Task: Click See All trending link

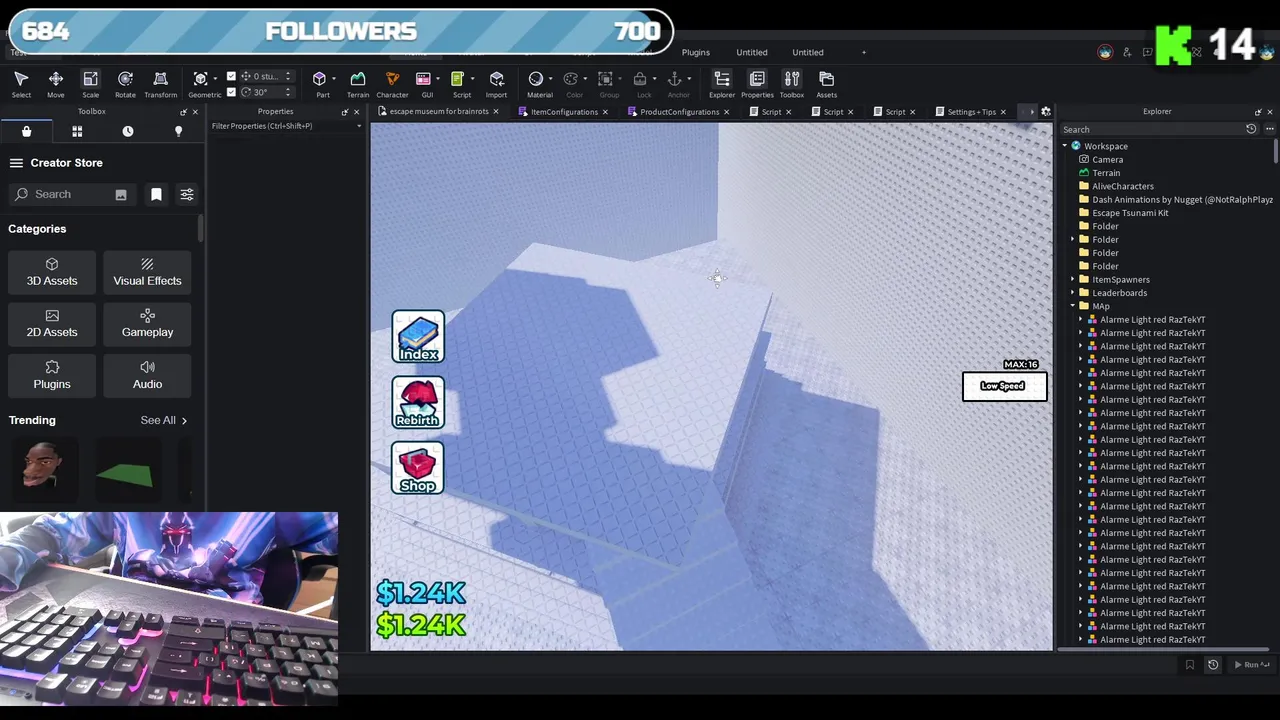Action: click(164, 420)
